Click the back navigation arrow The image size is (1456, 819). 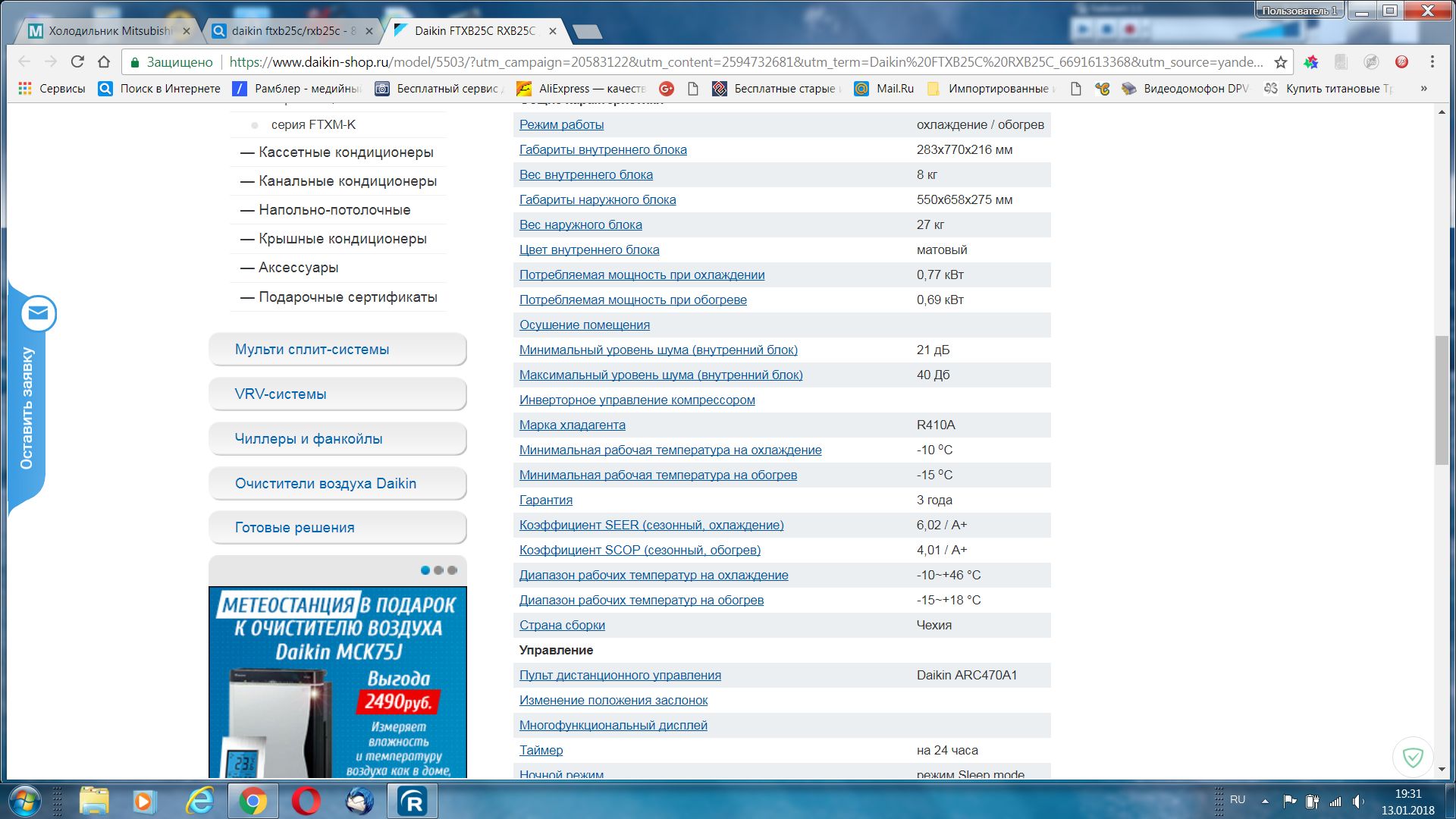pyautogui.click(x=24, y=61)
